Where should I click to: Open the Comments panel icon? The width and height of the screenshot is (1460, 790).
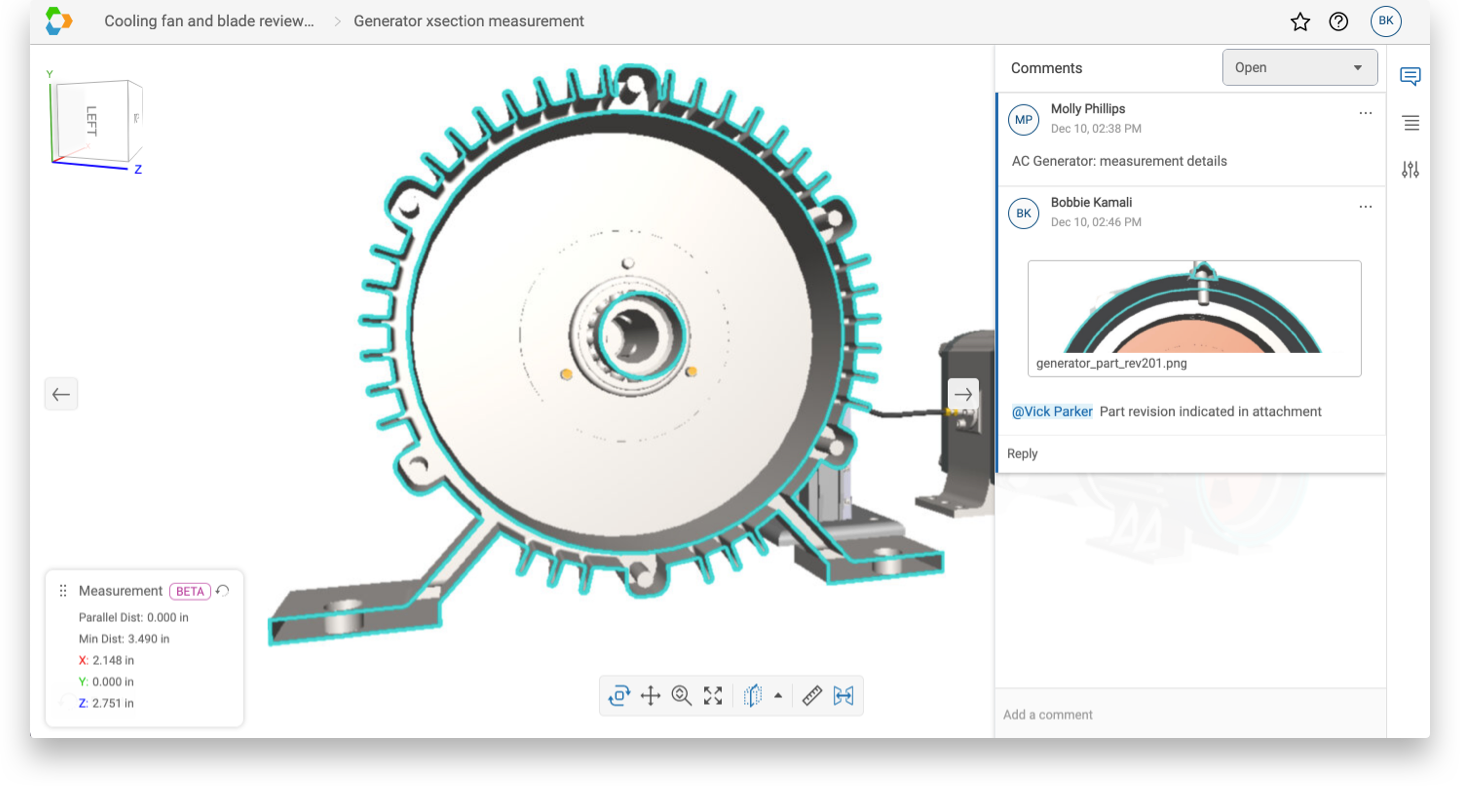1410,76
